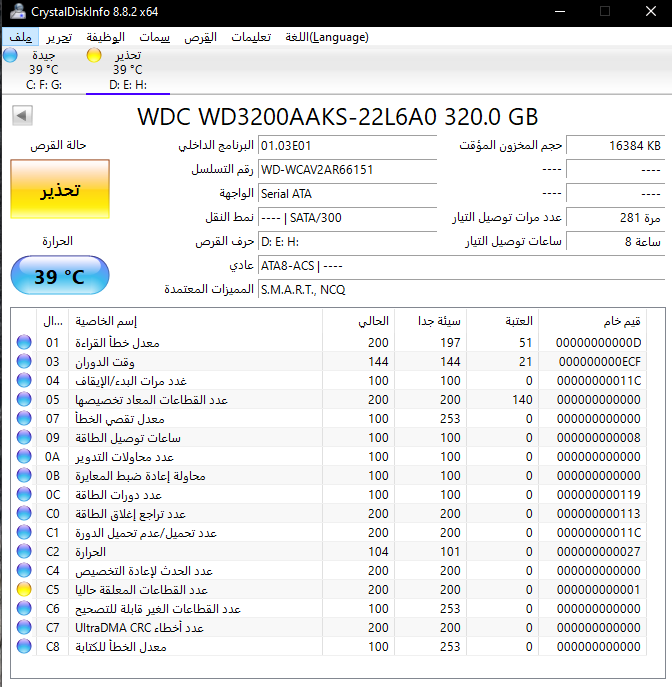672x687 pixels.
Task: Select current value 104 in row C2
Action: [378, 552]
